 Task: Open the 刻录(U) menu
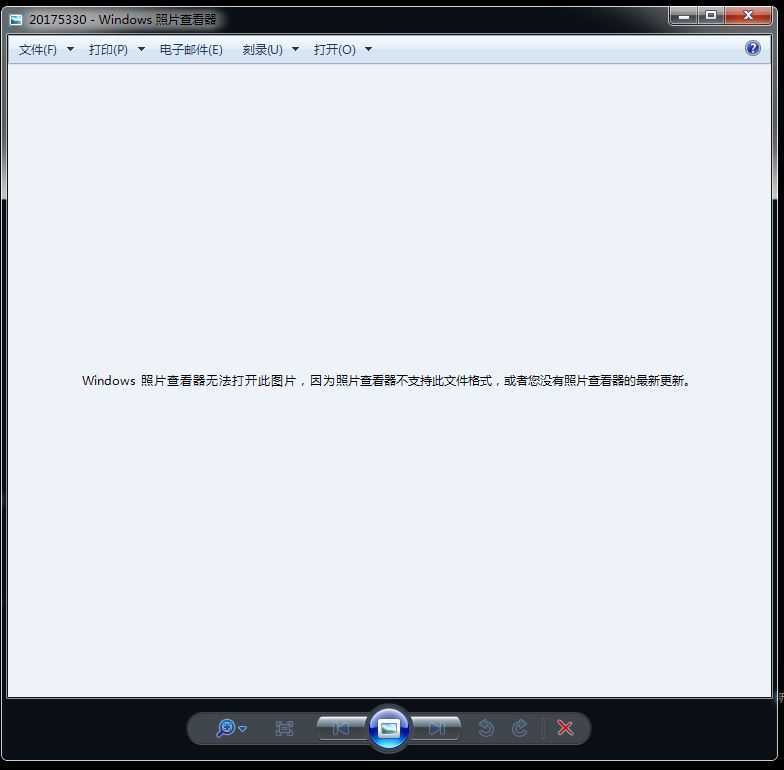262,50
